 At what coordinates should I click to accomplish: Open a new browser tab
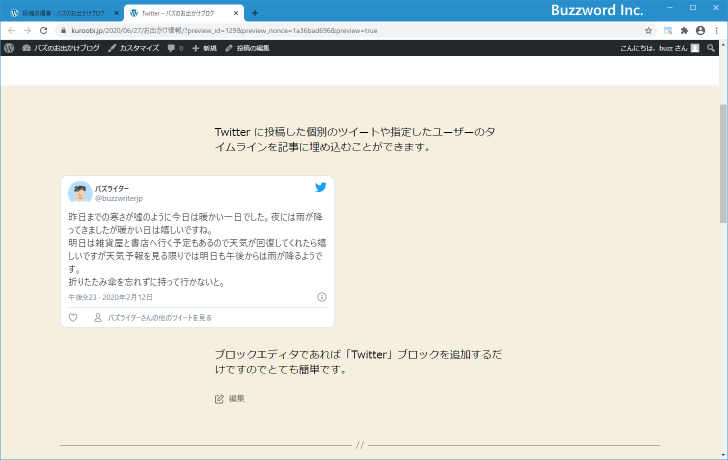[x=255, y=13]
